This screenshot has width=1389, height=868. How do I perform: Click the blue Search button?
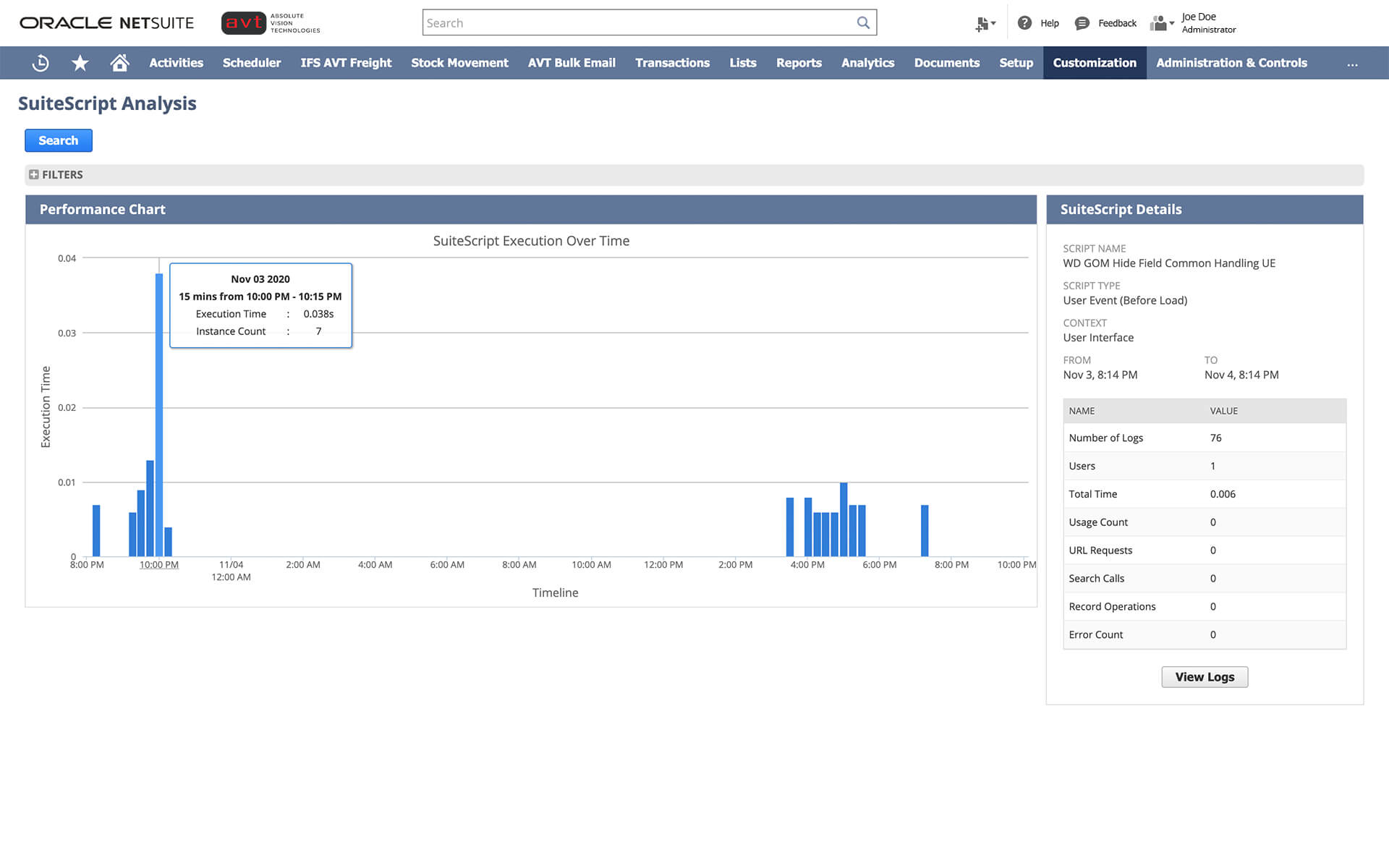58,140
